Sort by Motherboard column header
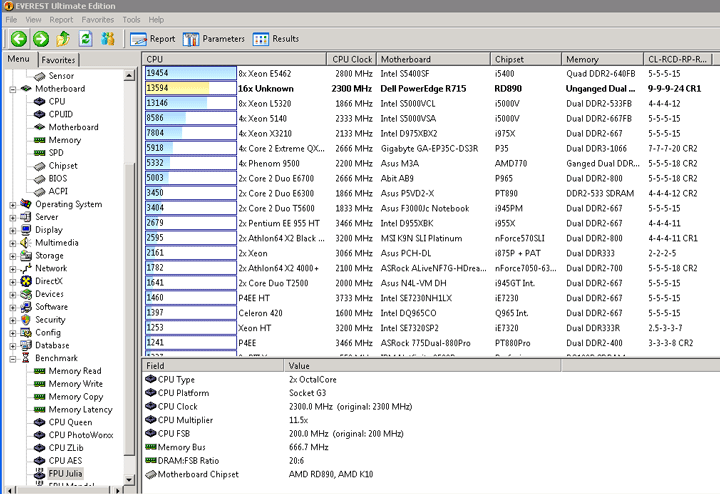The width and height of the screenshot is (720, 494). pyautogui.click(x=433, y=59)
